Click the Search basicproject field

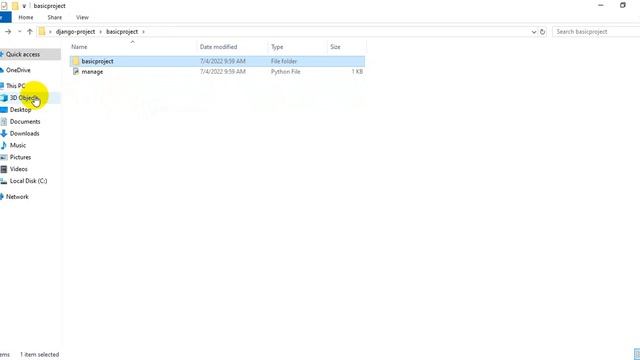point(596,31)
